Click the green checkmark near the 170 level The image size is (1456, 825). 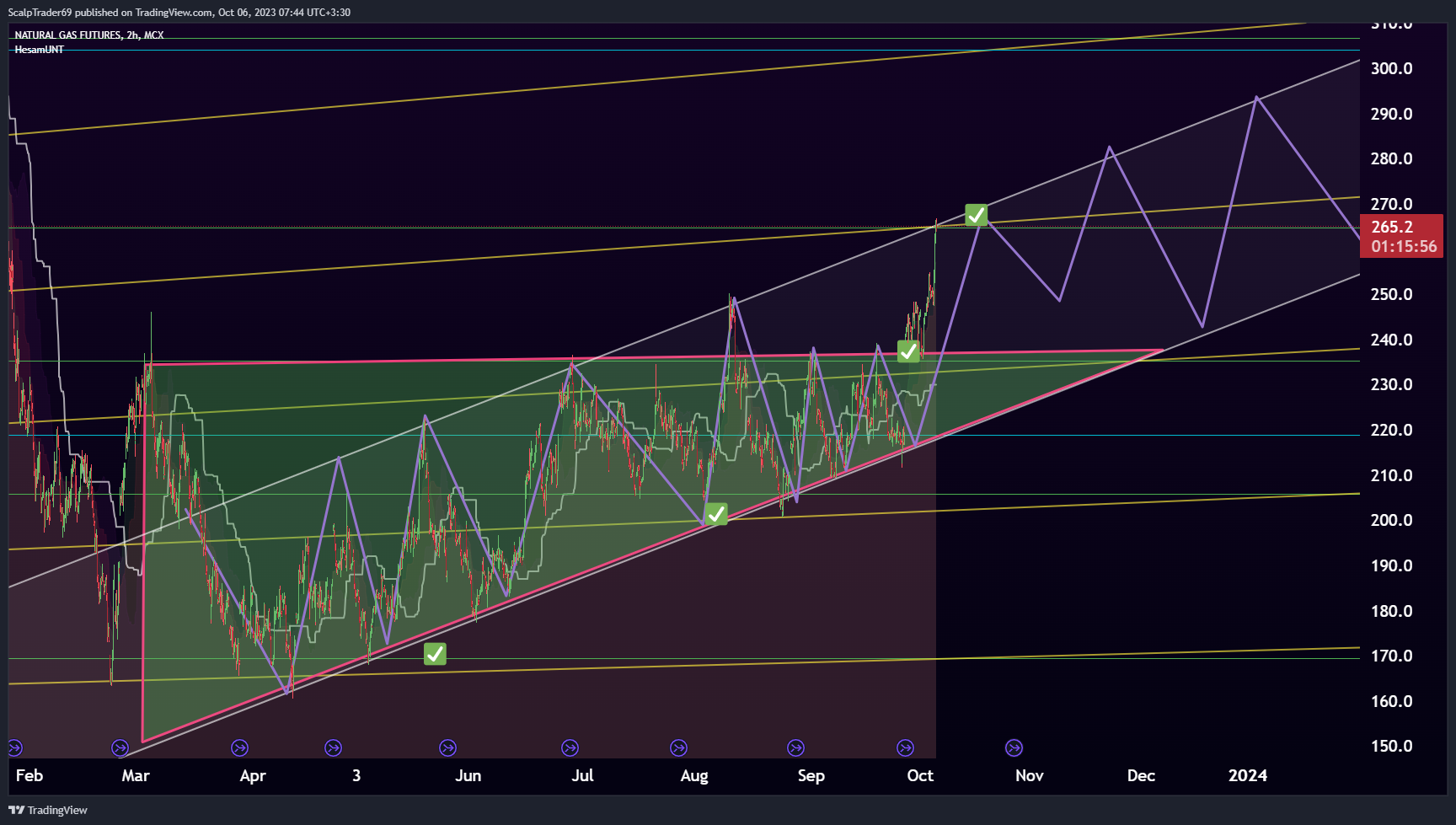[435, 654]
